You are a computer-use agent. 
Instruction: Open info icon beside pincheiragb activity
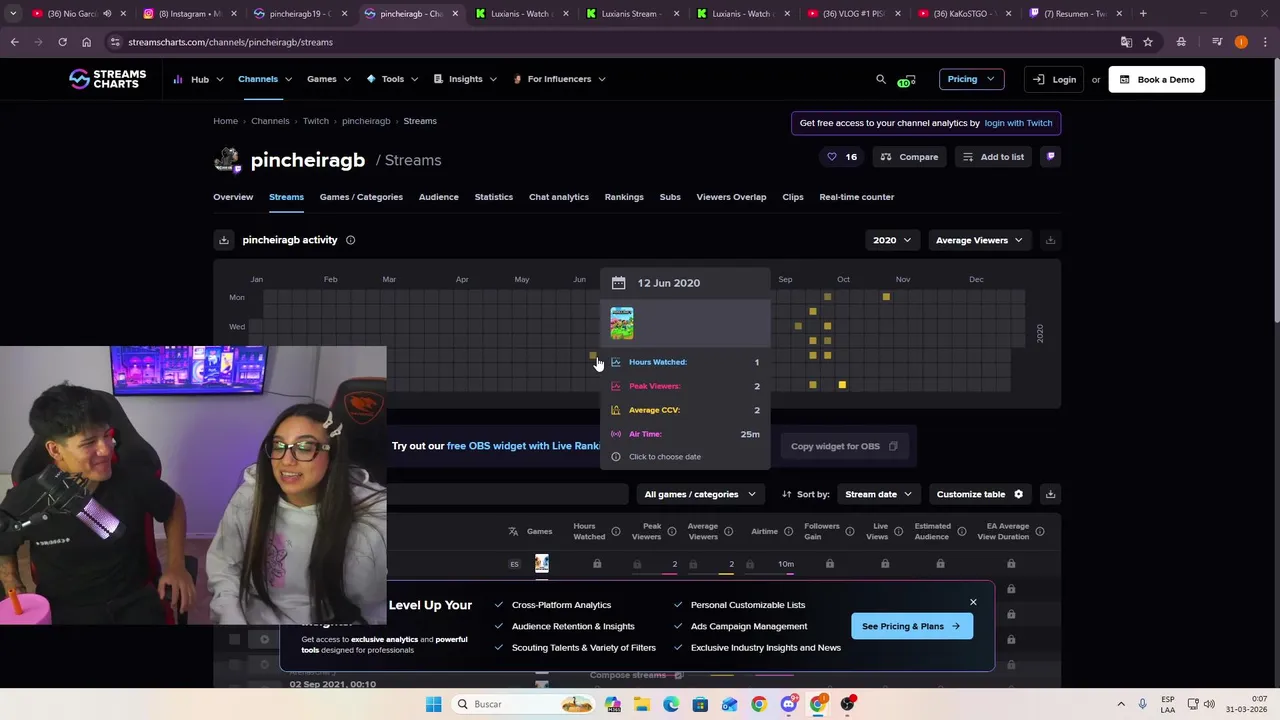(350, 240)
